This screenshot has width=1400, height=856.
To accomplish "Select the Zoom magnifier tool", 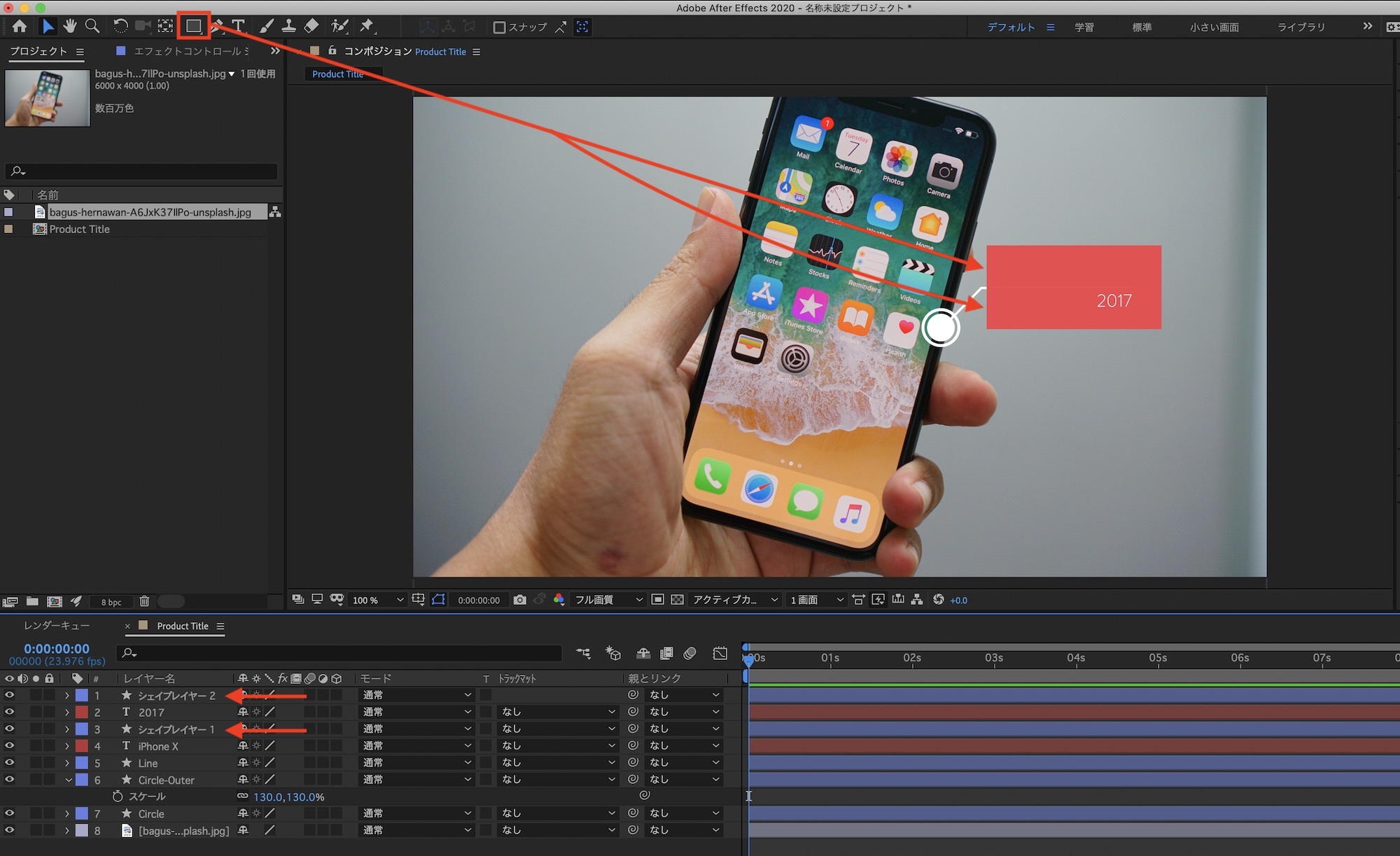I will [x=92, y=27].
